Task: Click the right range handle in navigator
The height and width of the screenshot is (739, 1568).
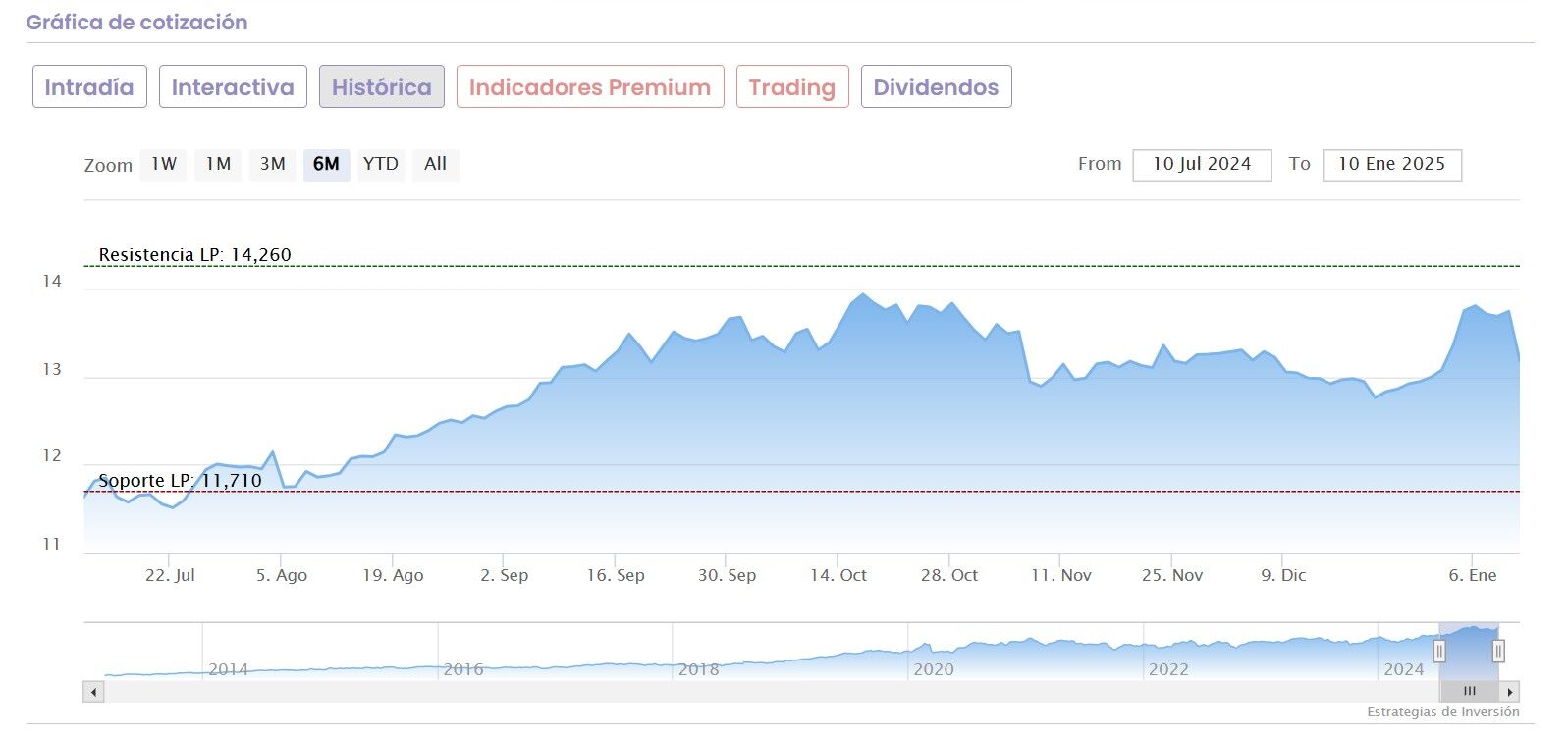Action: 1498,651
